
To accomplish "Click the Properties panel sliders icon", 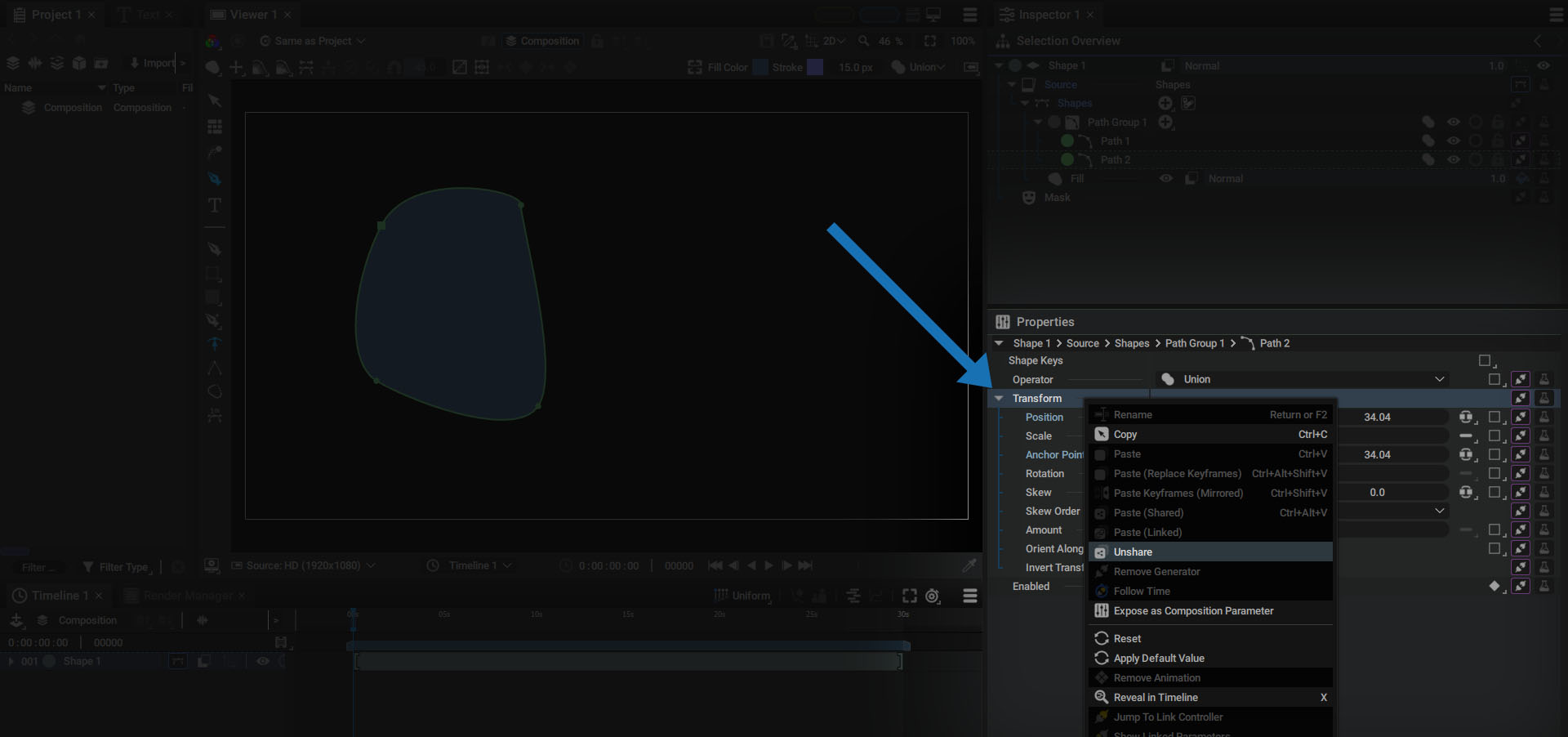I will point(1003,322).
